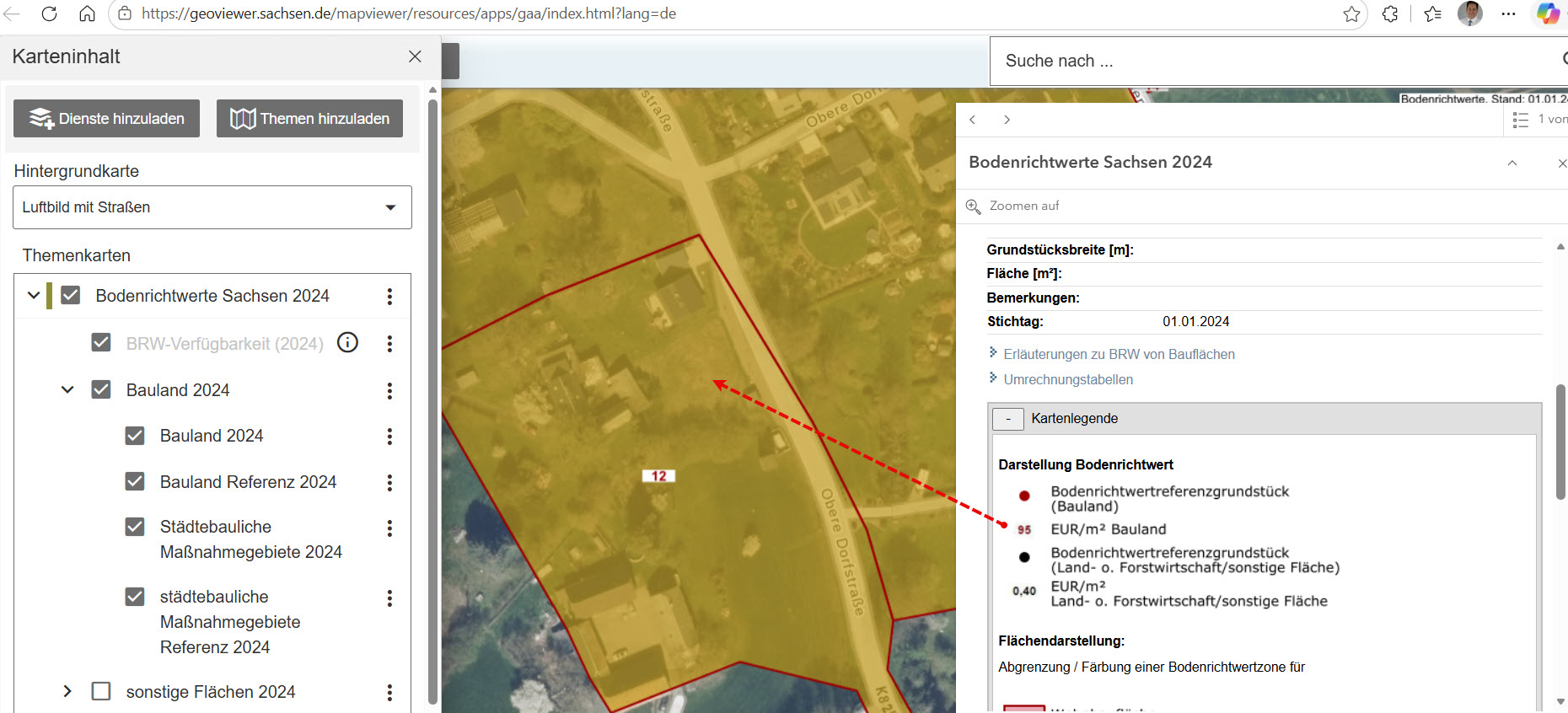Screen dimensions: 1568x713
Task: Go to the browser home page icon
Action: [x=87, y=13]
